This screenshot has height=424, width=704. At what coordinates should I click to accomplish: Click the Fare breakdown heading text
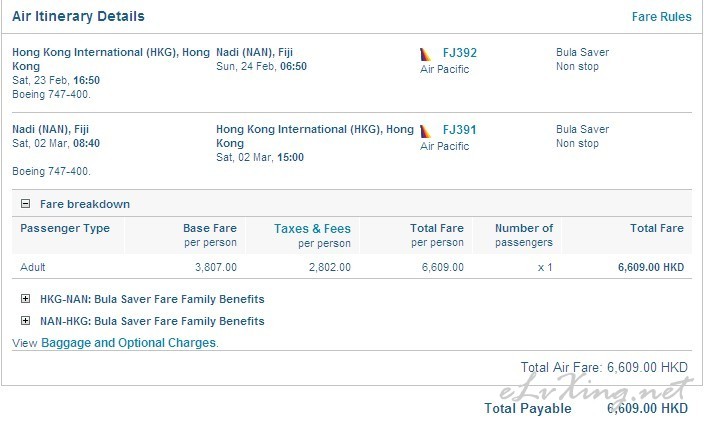85,204
